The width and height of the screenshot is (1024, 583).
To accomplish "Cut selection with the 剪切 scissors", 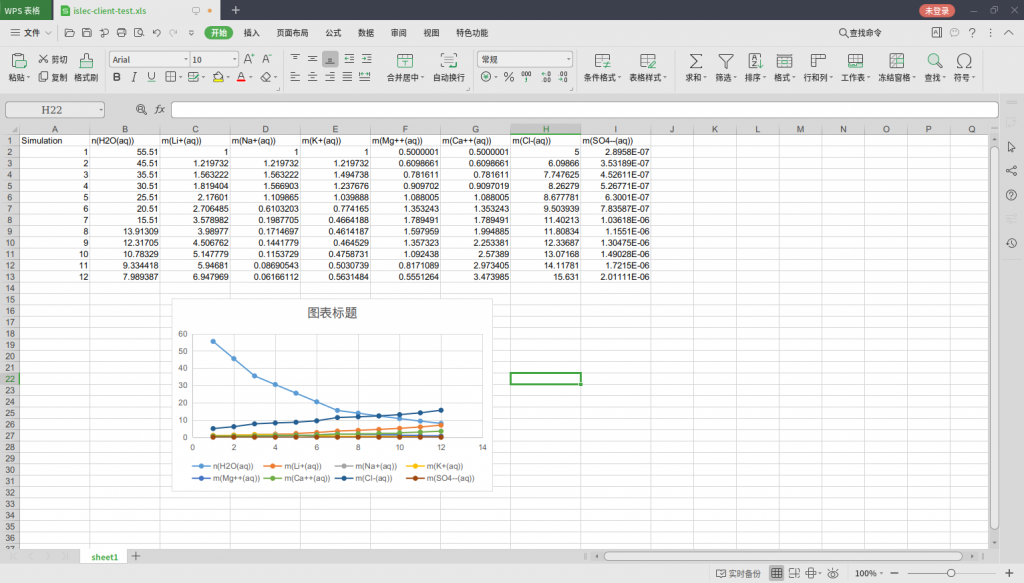I will [x=53, y=59].
